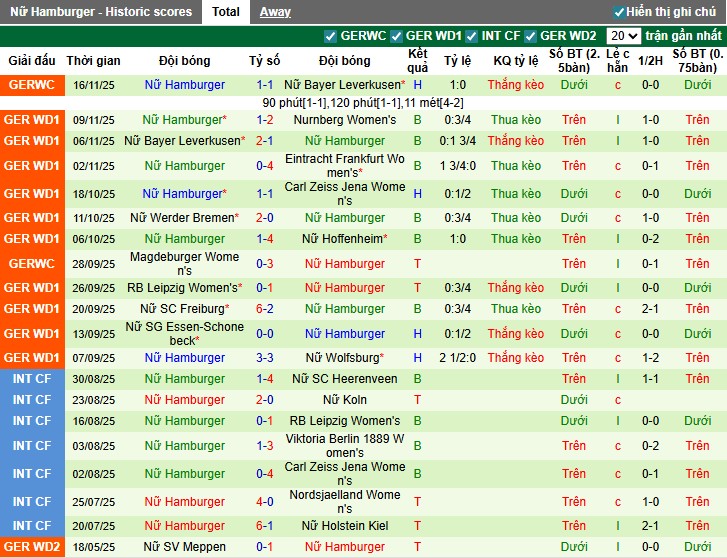Screen dimensions: 727x558
Task: Select the Total tab
Action: point(225,12)
